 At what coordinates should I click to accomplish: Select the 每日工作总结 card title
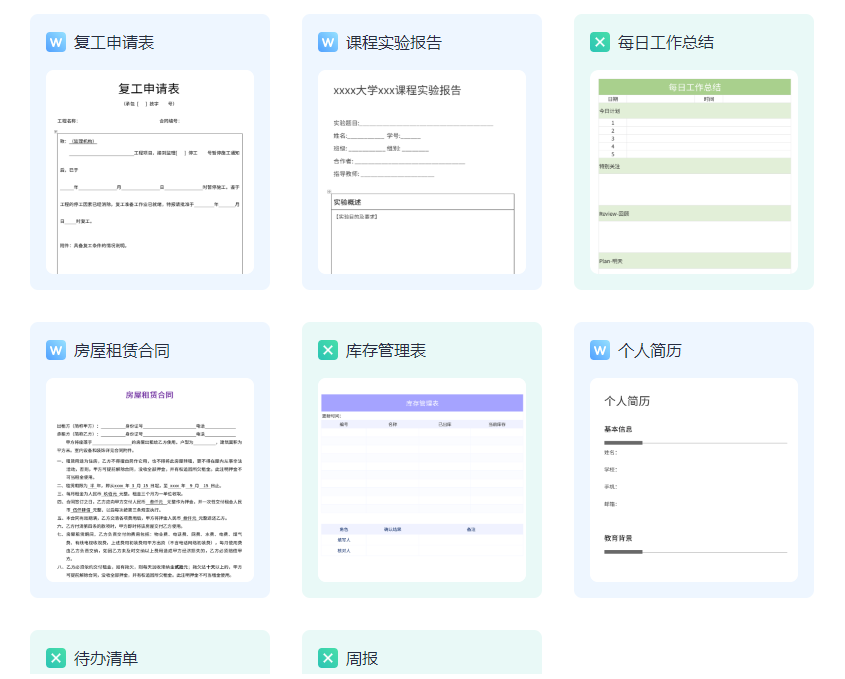pos(666,43)
